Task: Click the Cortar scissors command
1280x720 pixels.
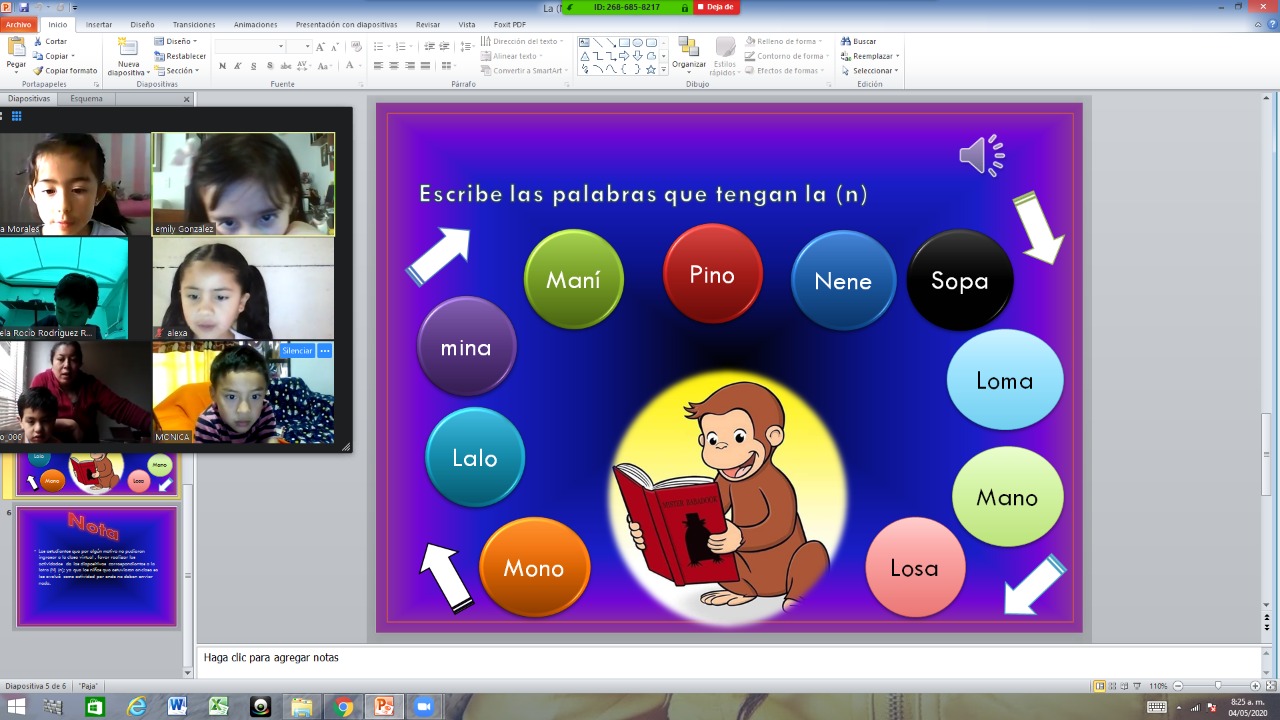Action: [x=50, y=42]
